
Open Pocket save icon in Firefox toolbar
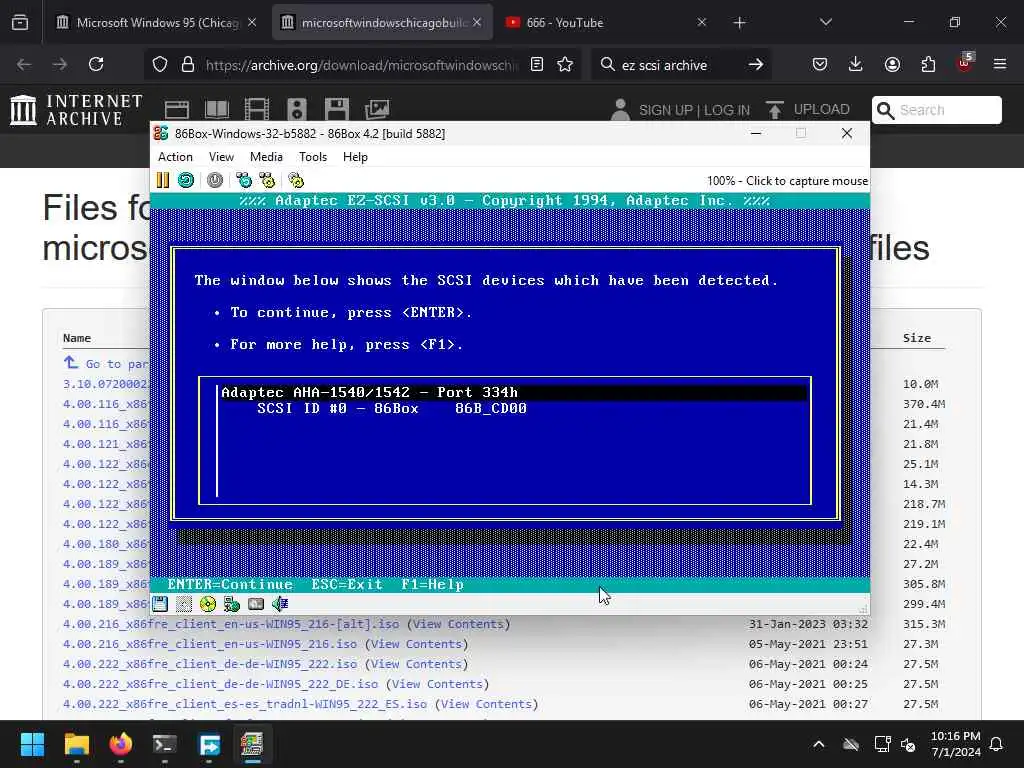[820, 64]
